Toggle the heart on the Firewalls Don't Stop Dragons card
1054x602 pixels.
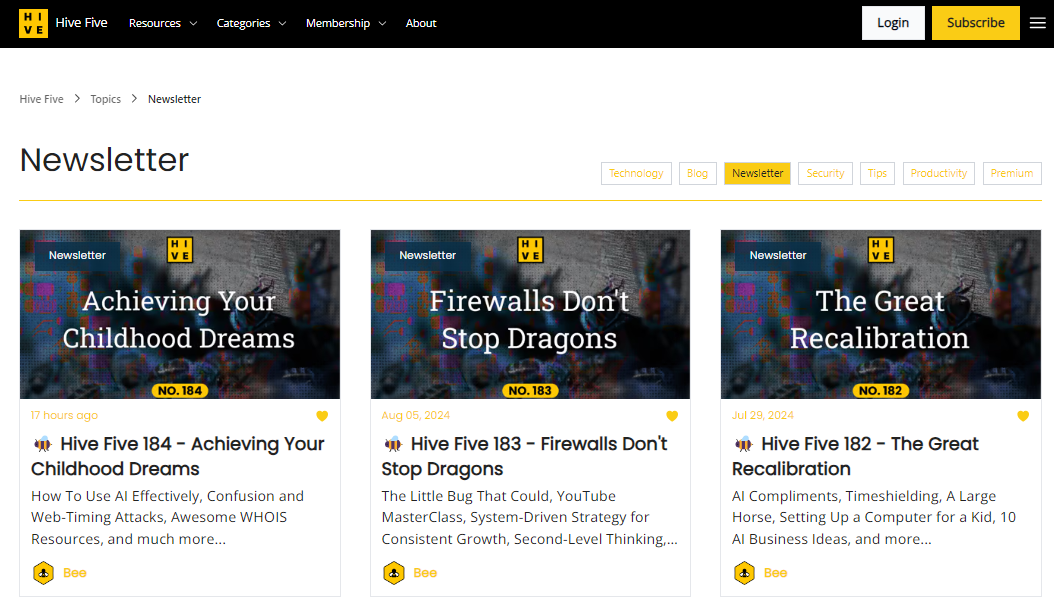click(x=672, y=415)
